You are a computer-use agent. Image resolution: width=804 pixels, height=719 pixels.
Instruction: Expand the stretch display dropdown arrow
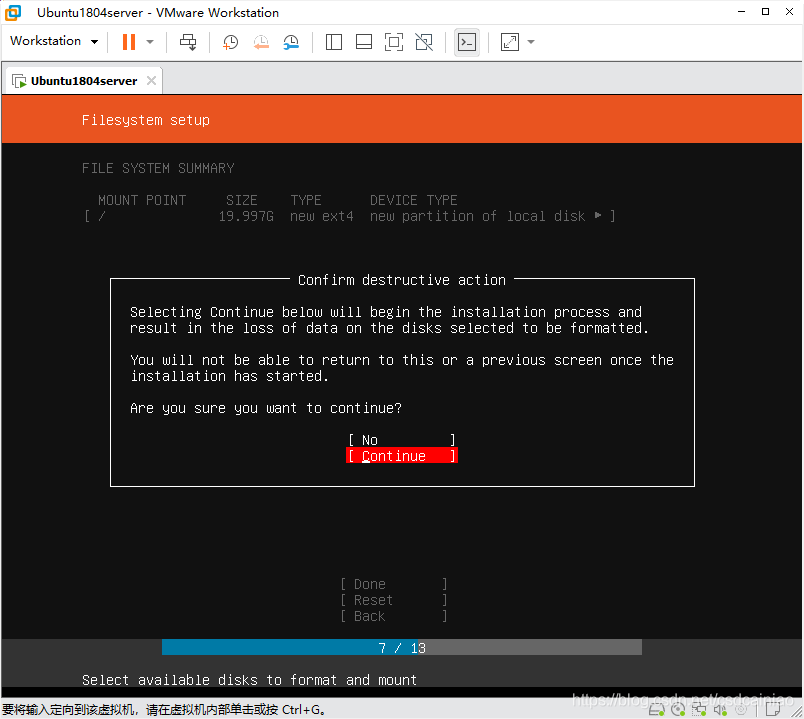(x=531, y=42)
